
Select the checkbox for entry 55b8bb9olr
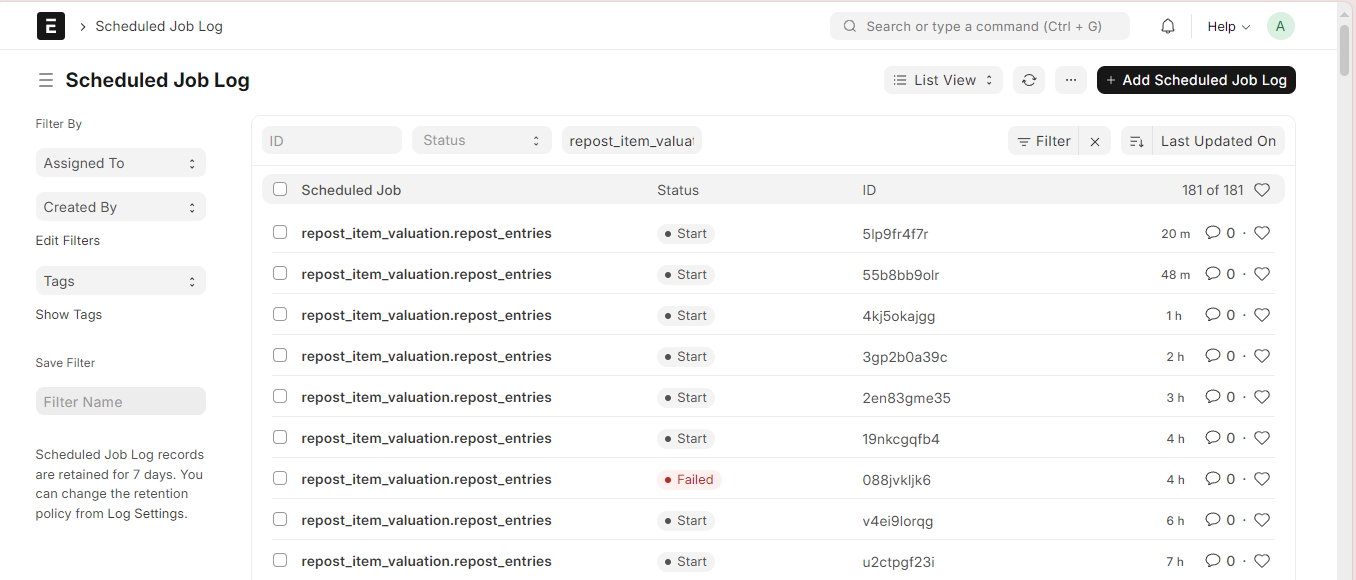(280, 273)
